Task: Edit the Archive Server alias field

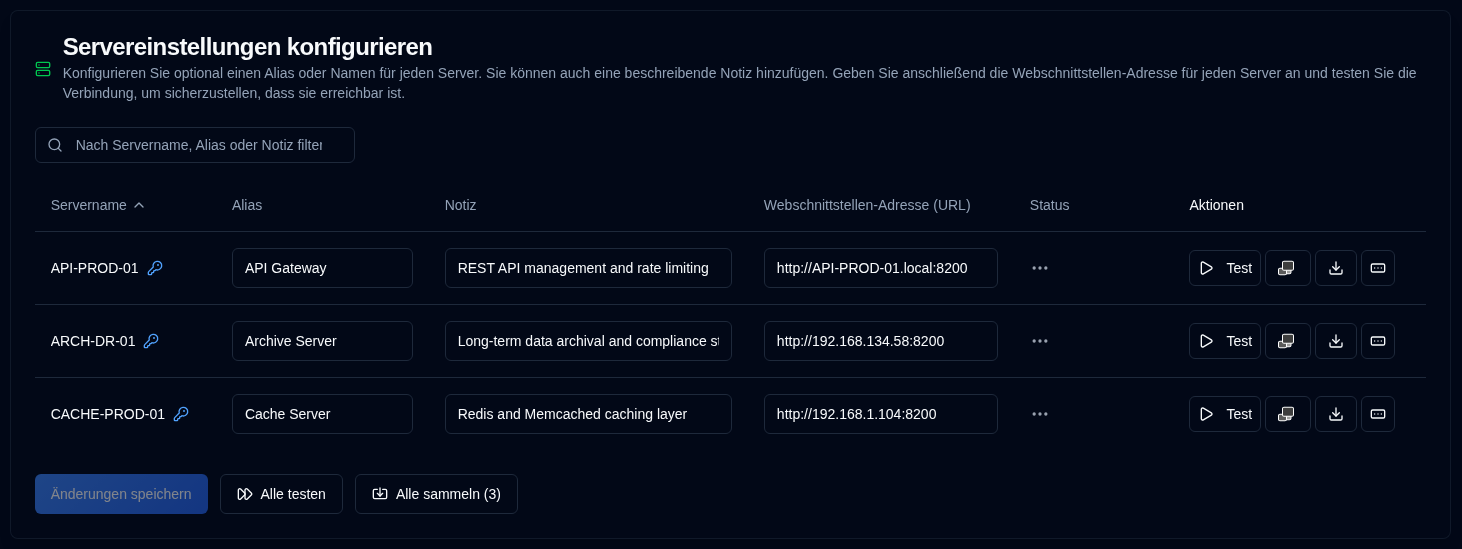Action: point(322,341)
